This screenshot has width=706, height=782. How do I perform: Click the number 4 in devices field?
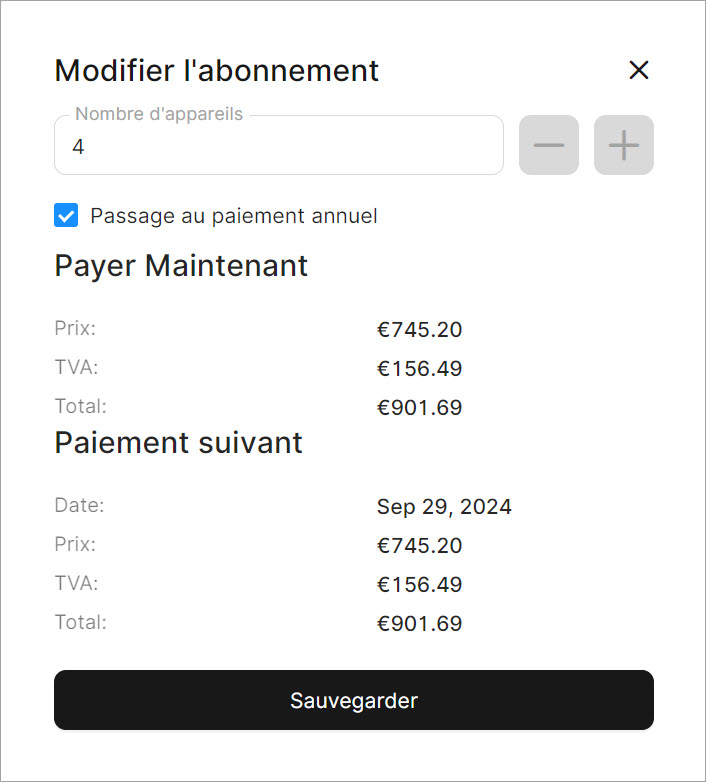point(79,147)
